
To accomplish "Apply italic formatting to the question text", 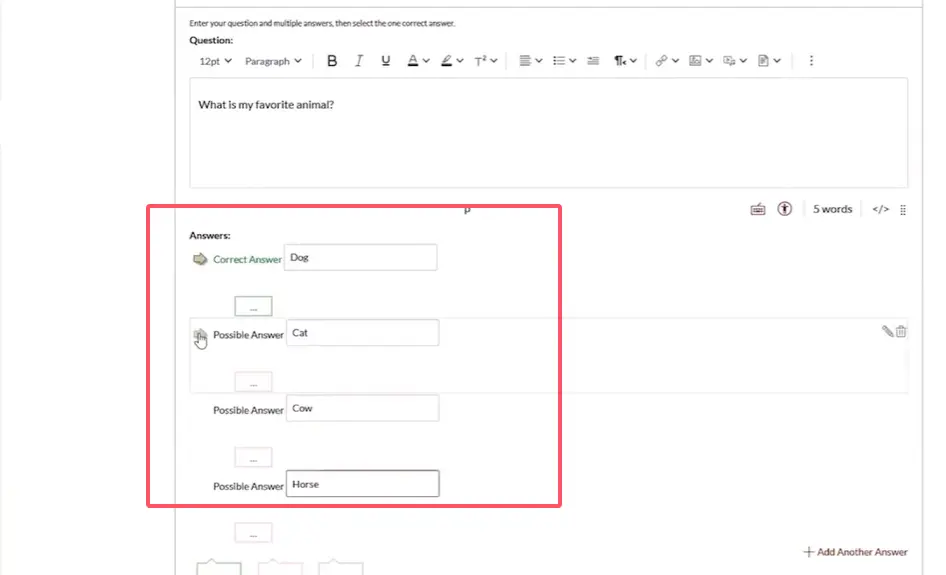I will click(359, 61).
